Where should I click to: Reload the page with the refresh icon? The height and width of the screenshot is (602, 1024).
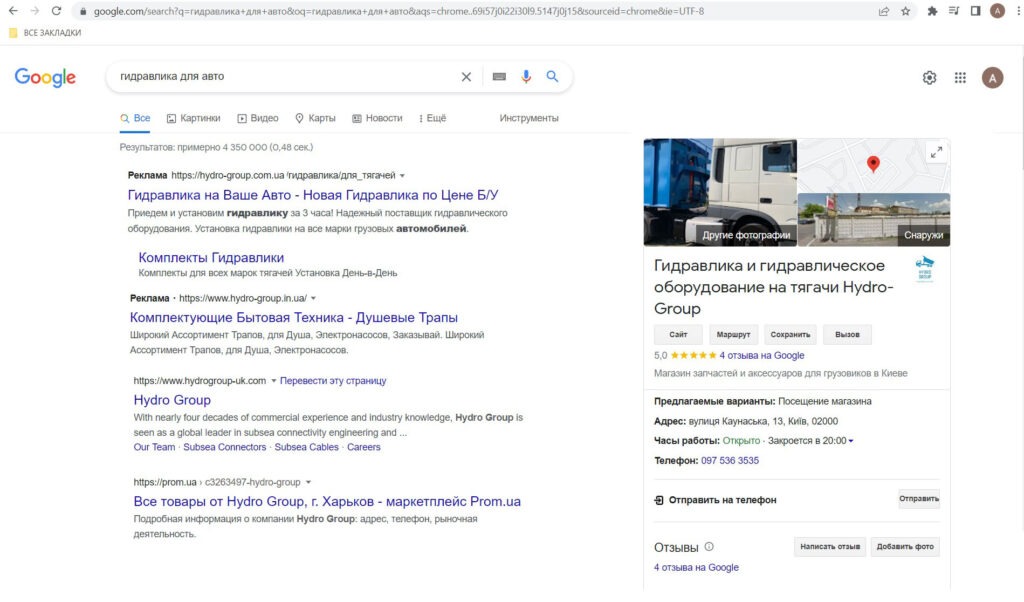(x=56, y=11)
